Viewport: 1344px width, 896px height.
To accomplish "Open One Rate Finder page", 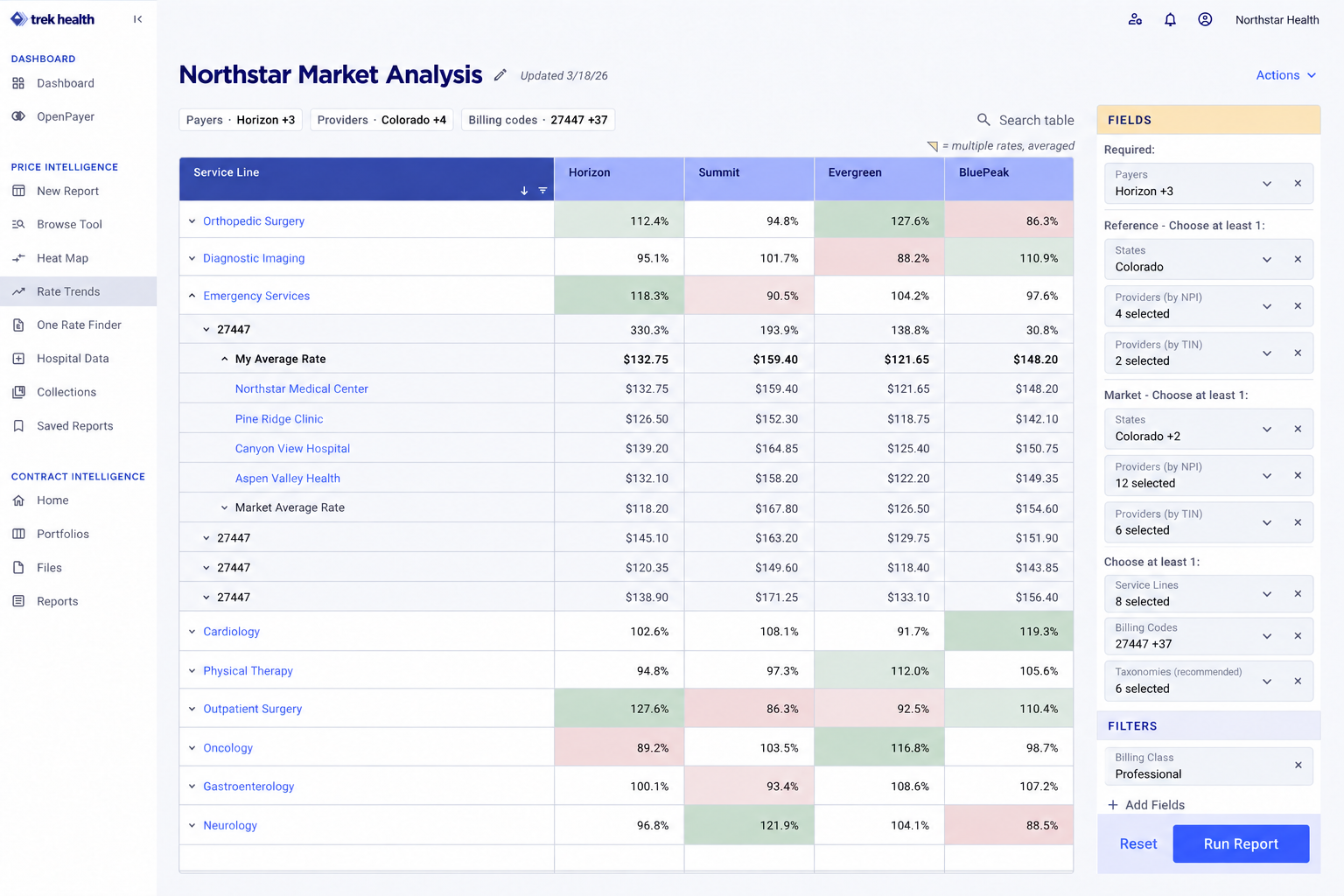I will tap(78, 325).
